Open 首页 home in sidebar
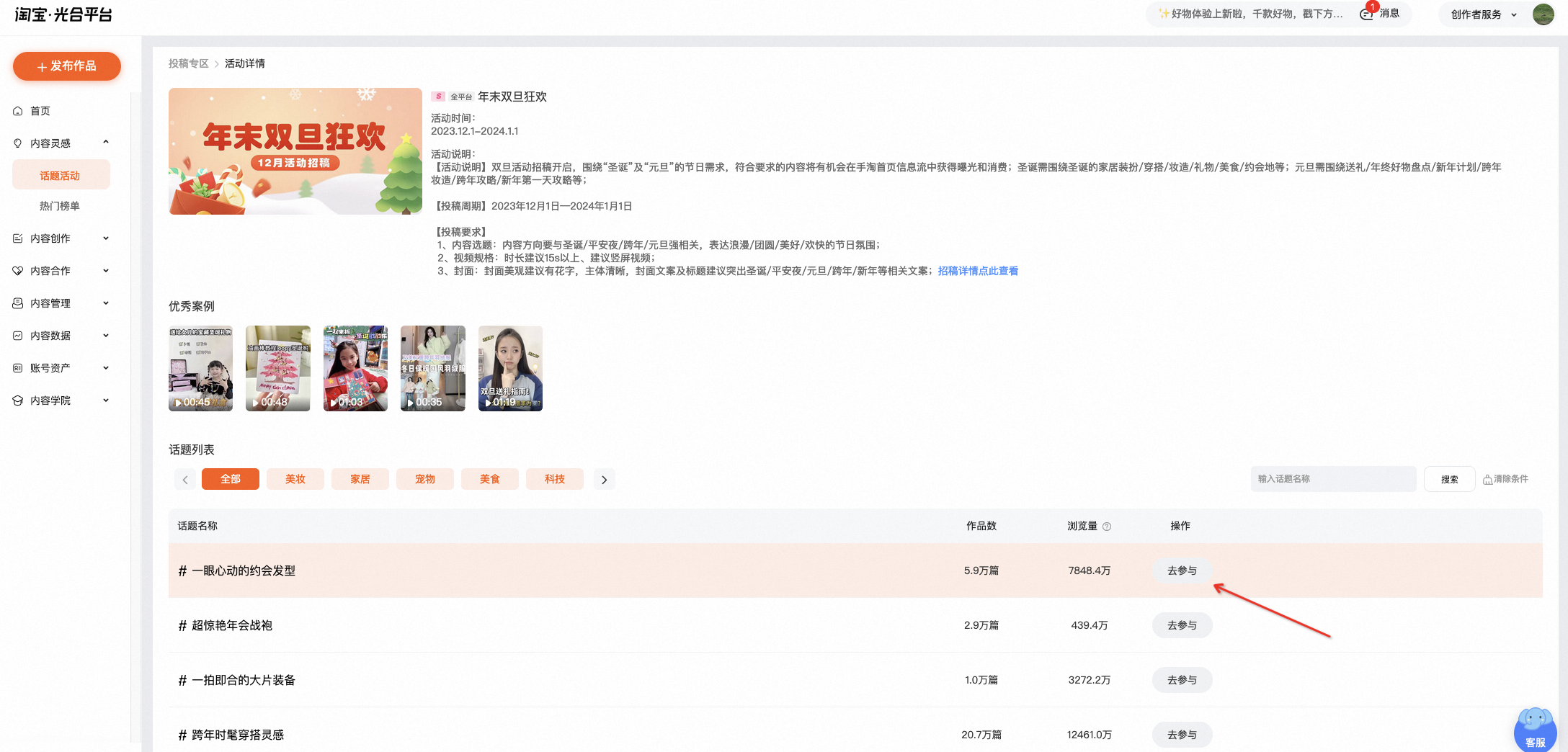This screenshot has height=752, width=1568. tap(40, 111)
